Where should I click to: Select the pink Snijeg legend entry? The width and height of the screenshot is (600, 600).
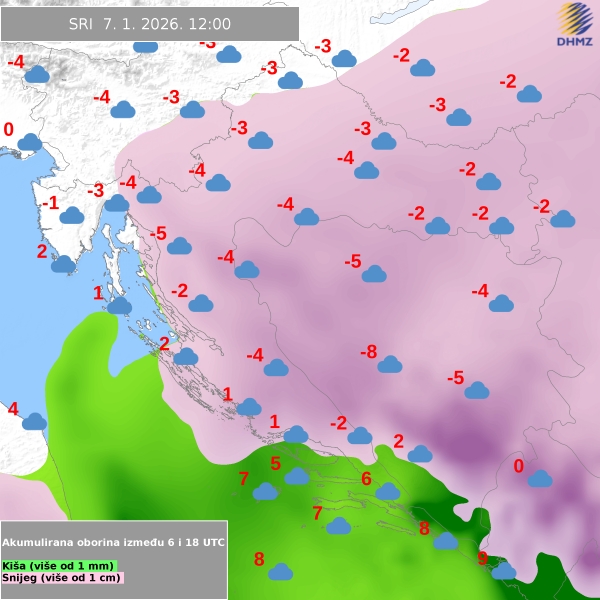[x=62, y=578]
